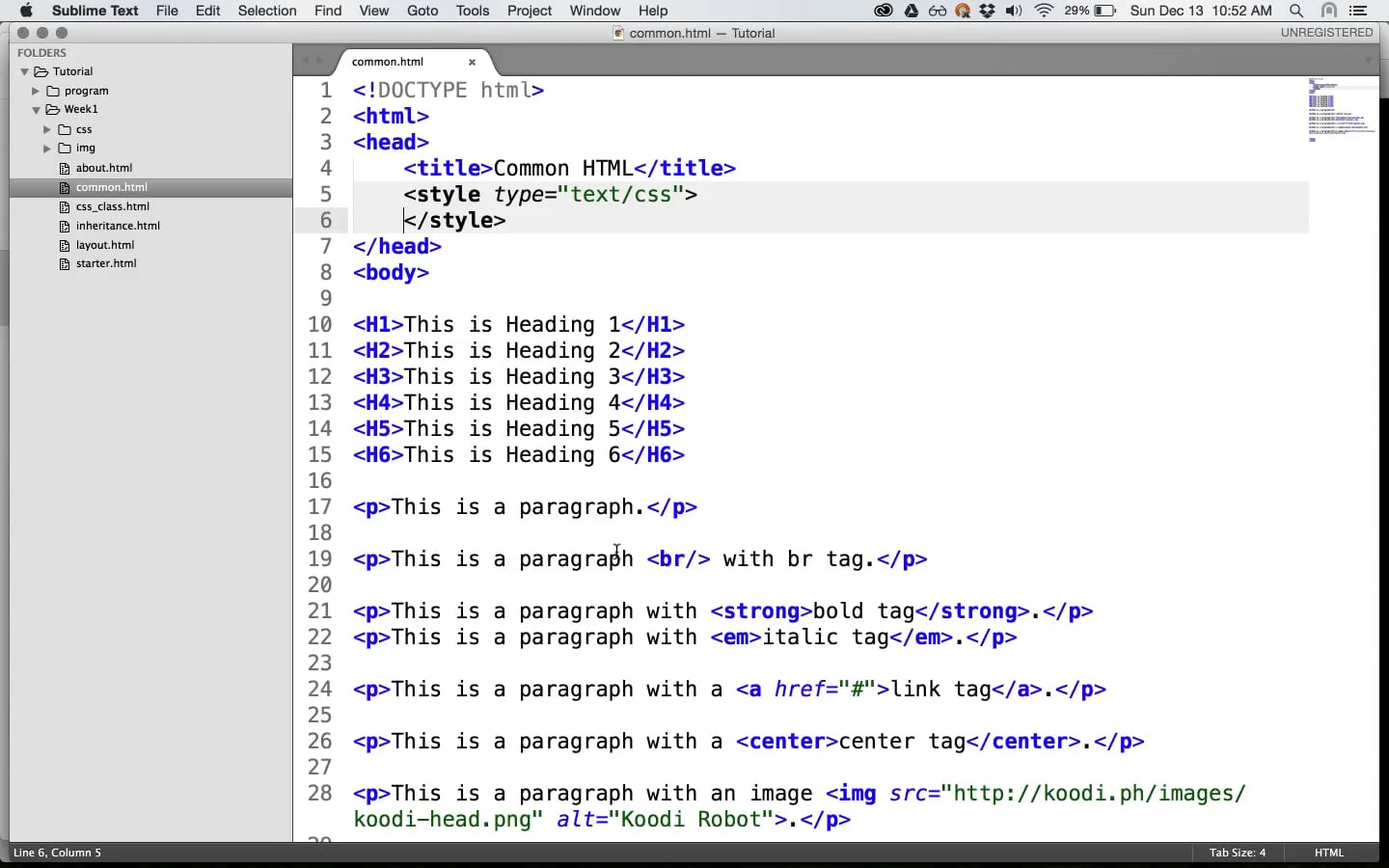Change Tab Size: 4 setting

click(1238, 853)
